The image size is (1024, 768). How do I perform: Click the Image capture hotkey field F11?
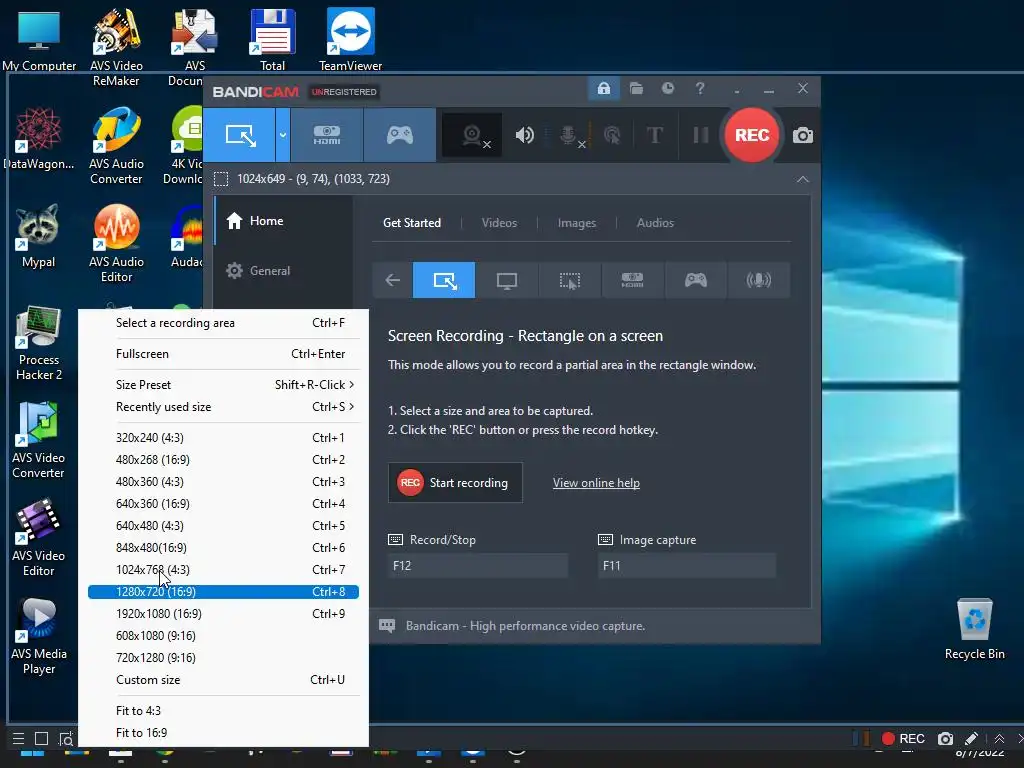point(687,566)
